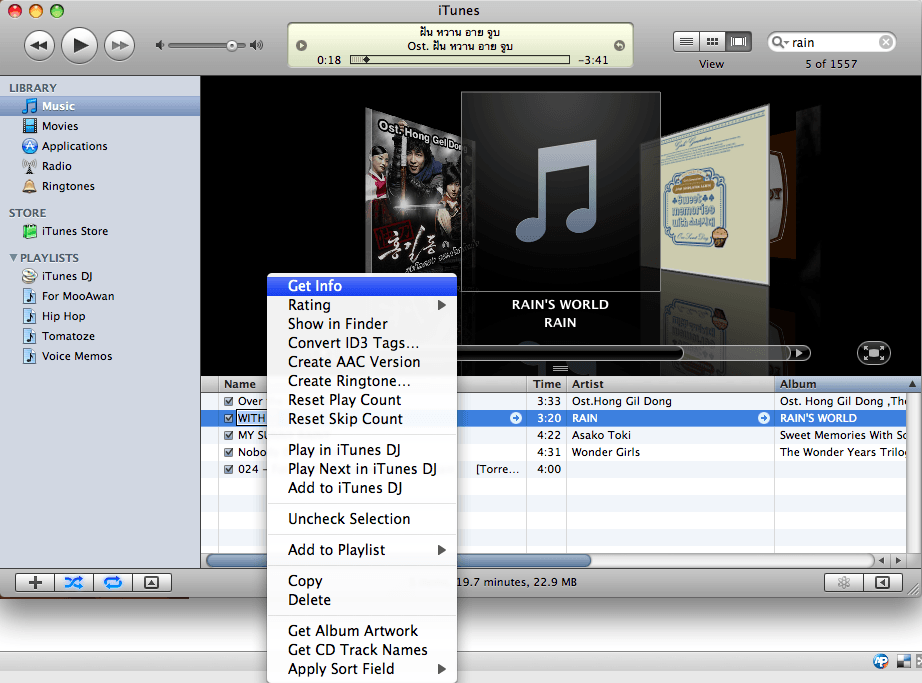Choose Play in iTunes DJ
The image size is (922, 683).
click(362, 450)
